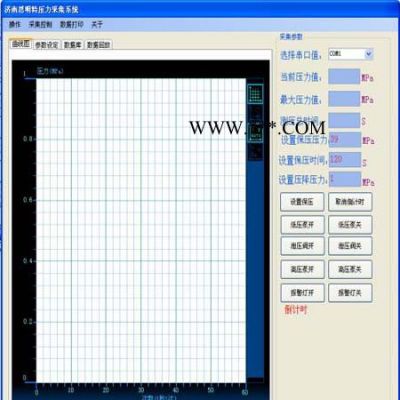Turn on the high pressure pump (高压泵开)
This screenshot has width=400, height=400.
(x=302, y=269)
